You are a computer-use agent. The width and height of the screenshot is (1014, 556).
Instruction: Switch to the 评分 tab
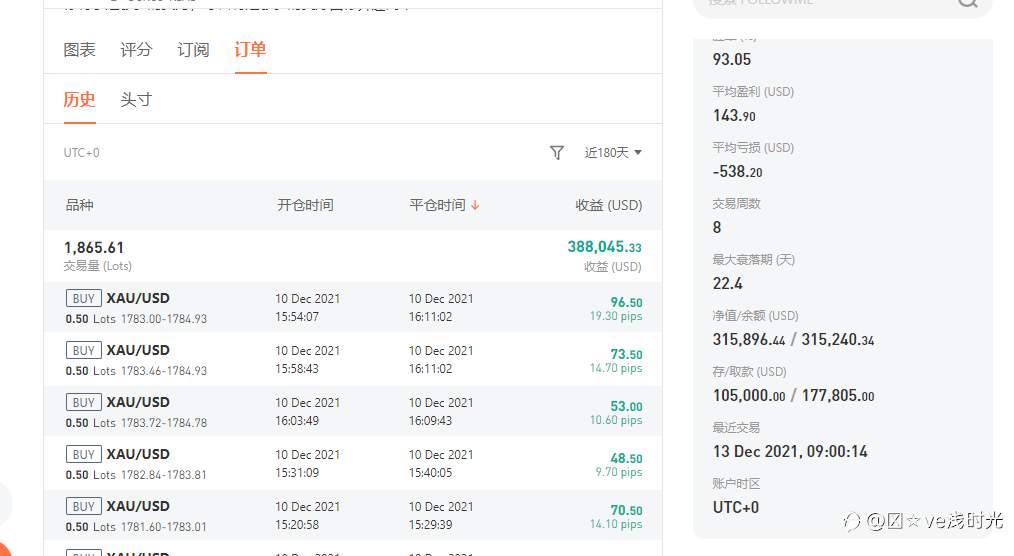[136, 49]
